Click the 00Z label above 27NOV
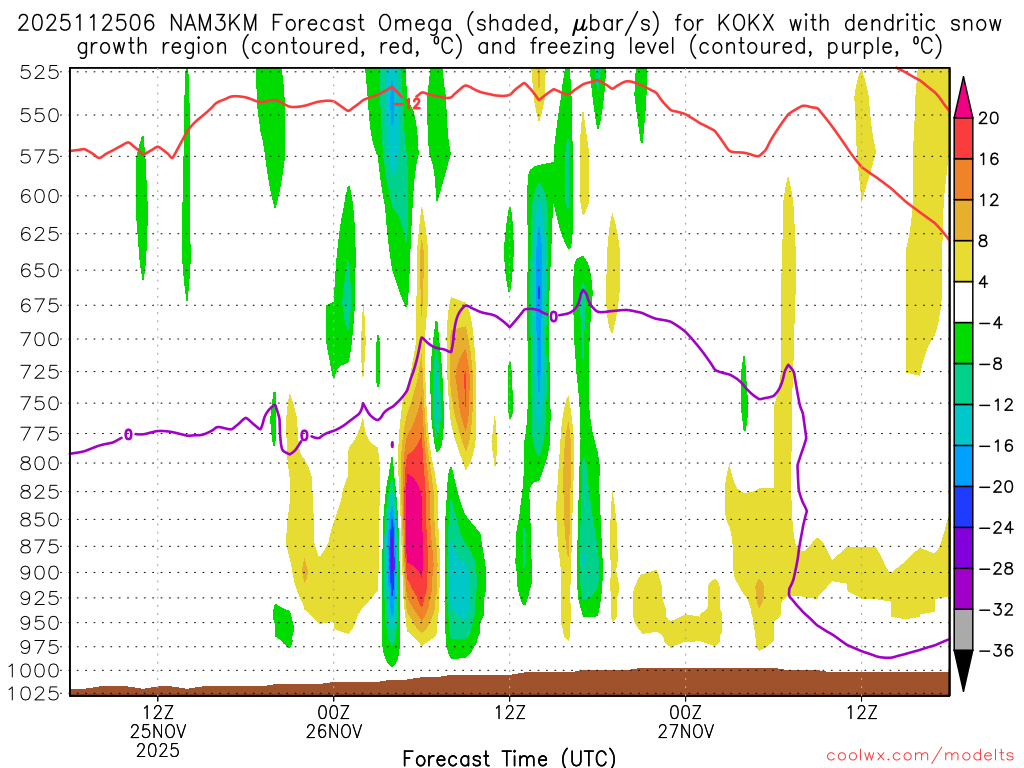 tap(686, 712)
